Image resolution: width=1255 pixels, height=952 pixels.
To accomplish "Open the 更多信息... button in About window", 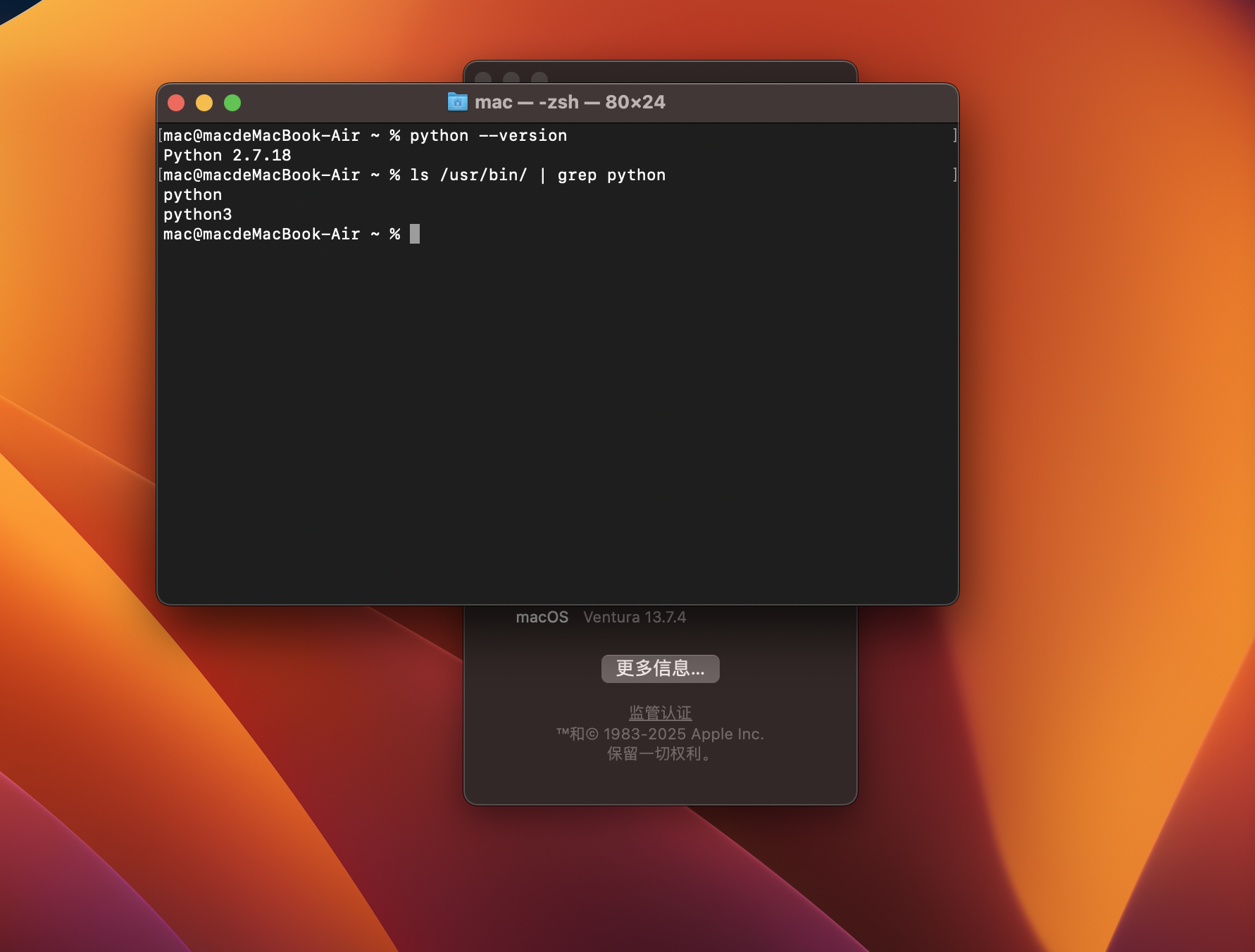I will [661, 668].
